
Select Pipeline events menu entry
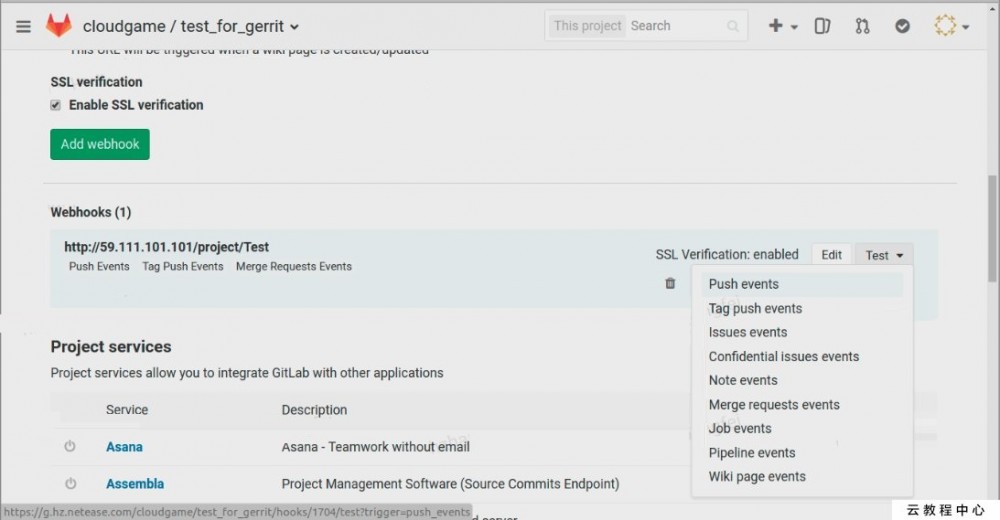point(752,453)
